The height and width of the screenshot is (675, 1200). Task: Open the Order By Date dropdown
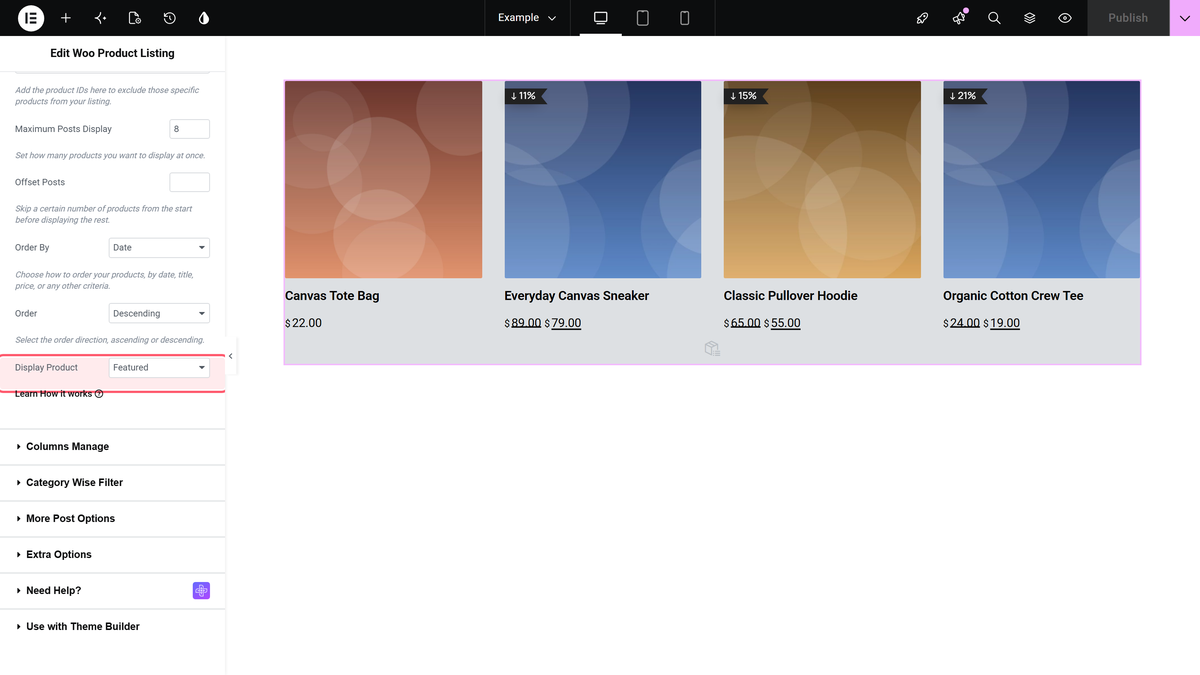tap(159, 247)
